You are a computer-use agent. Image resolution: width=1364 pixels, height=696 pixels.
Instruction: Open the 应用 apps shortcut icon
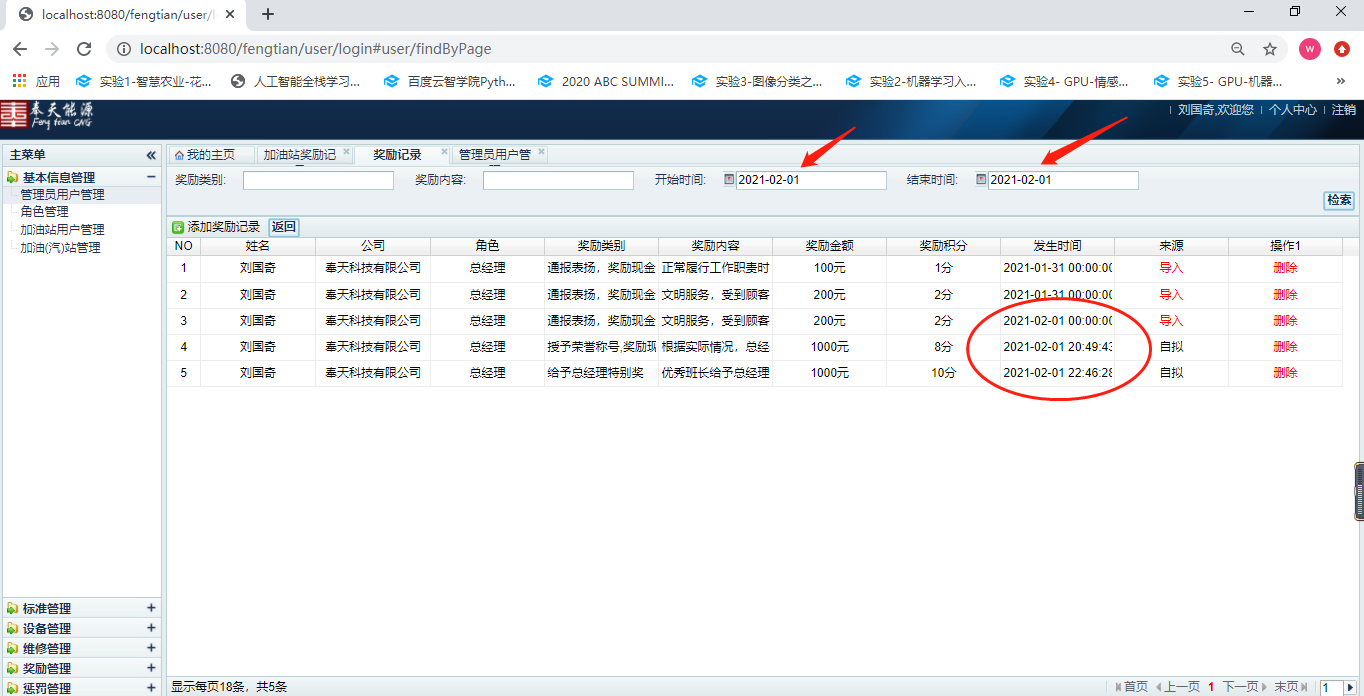click(x=20, y=81)
